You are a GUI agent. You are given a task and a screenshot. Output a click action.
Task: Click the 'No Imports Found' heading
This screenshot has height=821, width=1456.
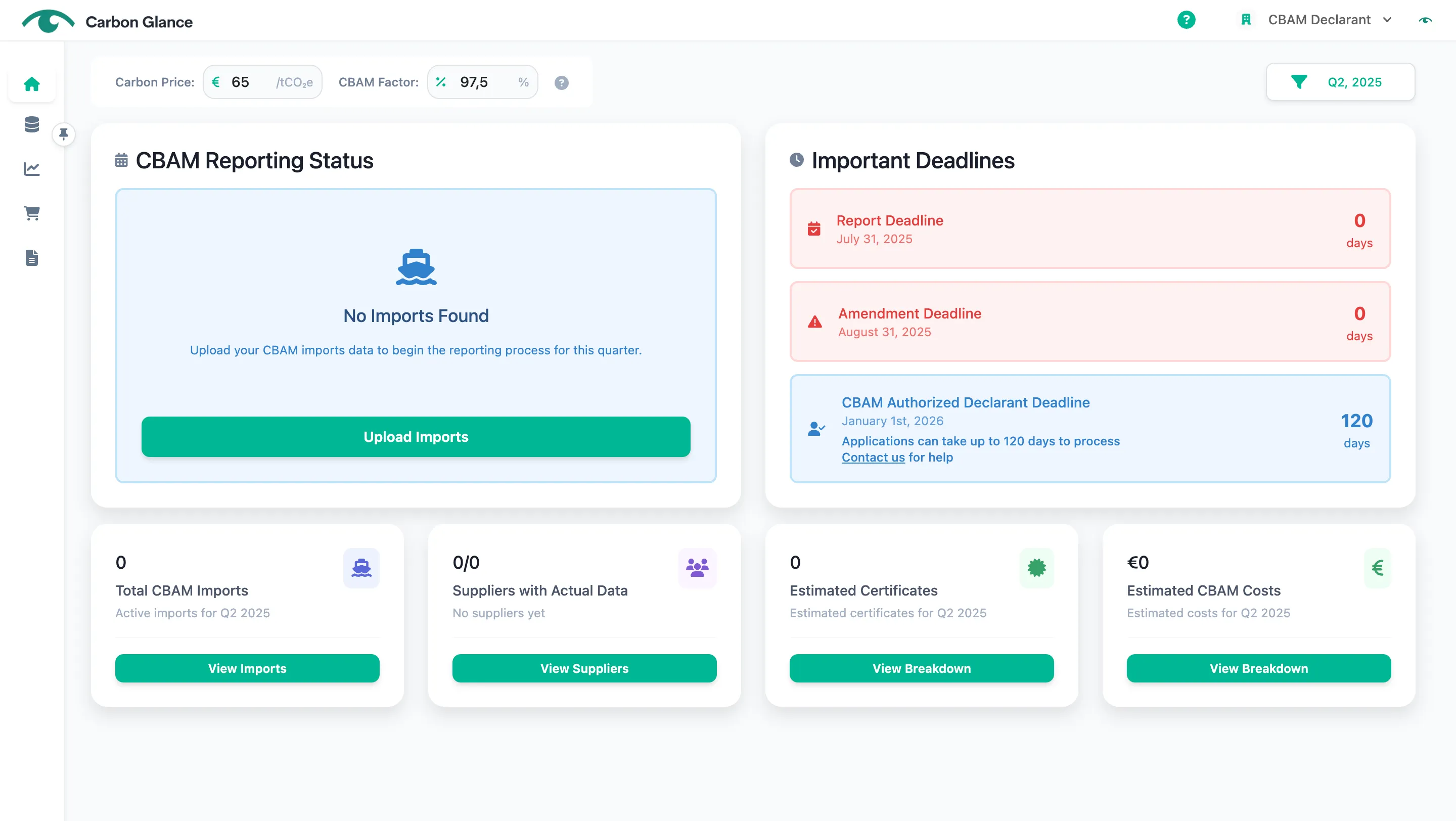pyautogui.click(x=416, y=316)
